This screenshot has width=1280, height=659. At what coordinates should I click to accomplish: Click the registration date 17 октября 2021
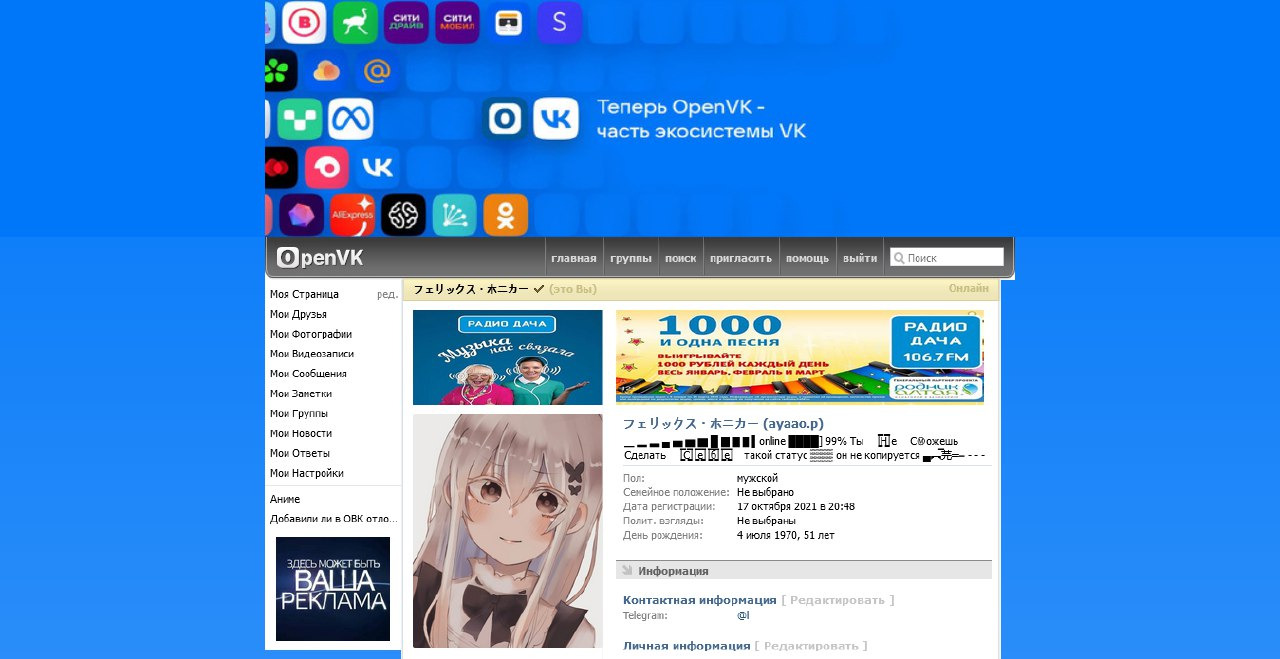point(796,506)
